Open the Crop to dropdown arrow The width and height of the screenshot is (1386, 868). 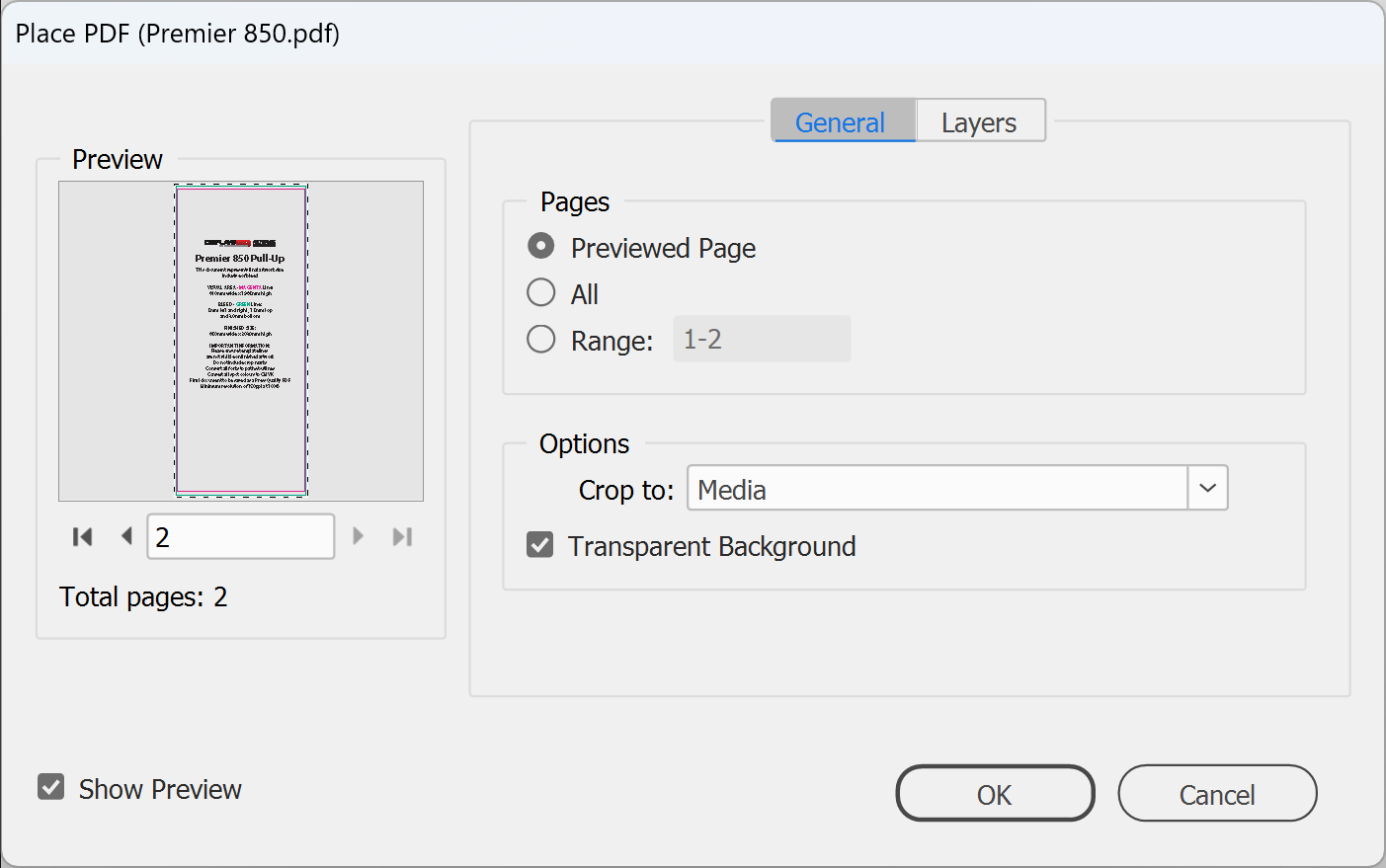1207,488
